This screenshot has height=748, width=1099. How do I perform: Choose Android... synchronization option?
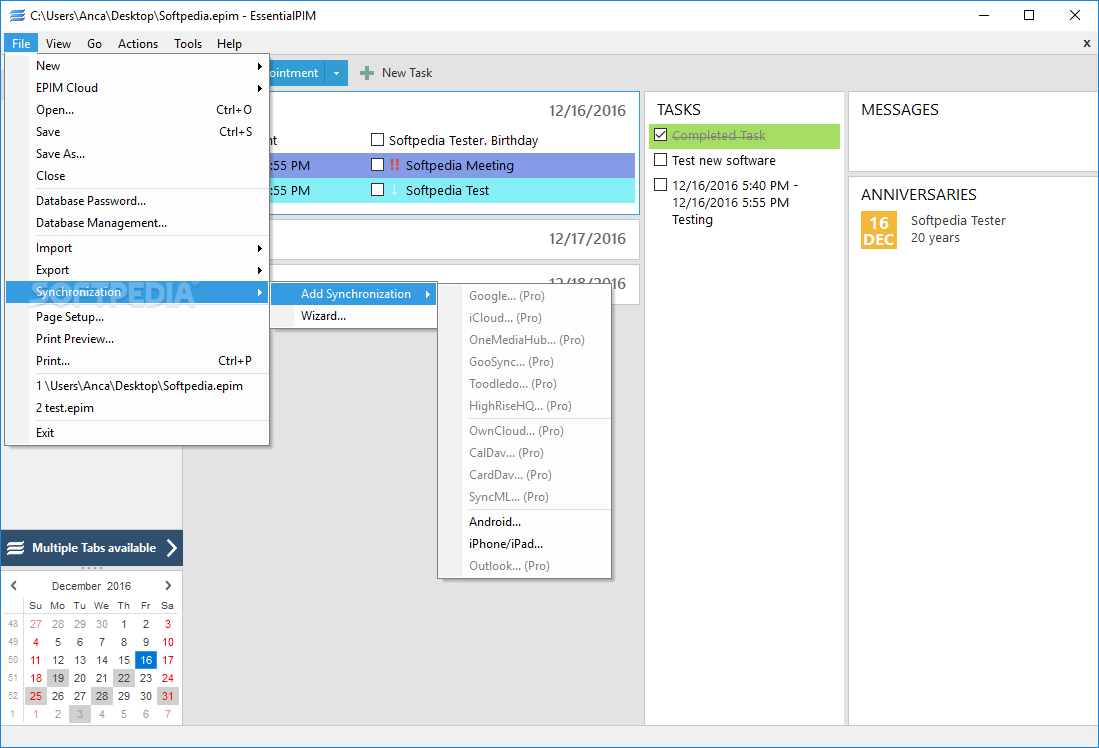[524, 522]
